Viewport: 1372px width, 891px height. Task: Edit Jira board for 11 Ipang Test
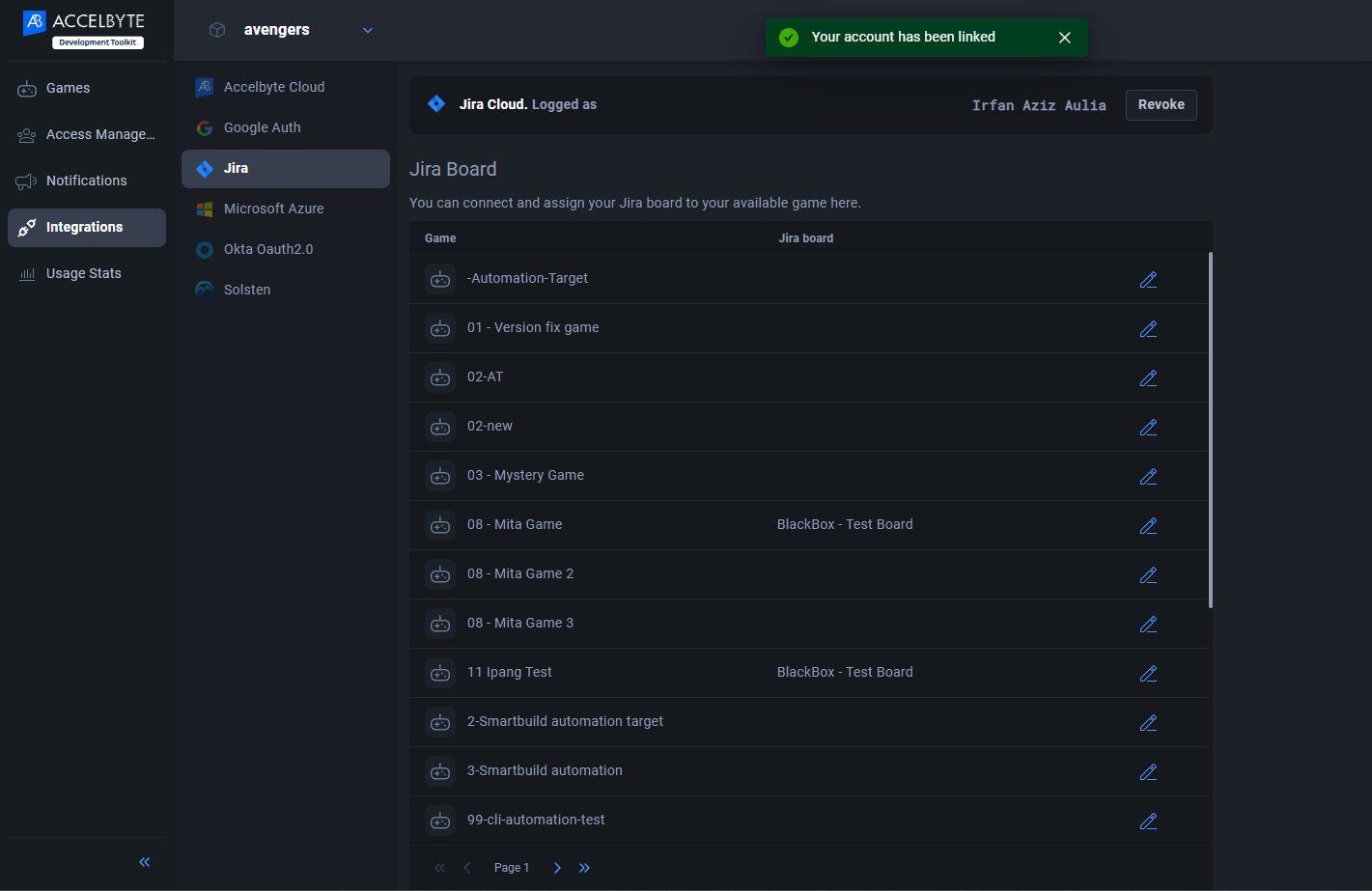[x=1148, y=673]
